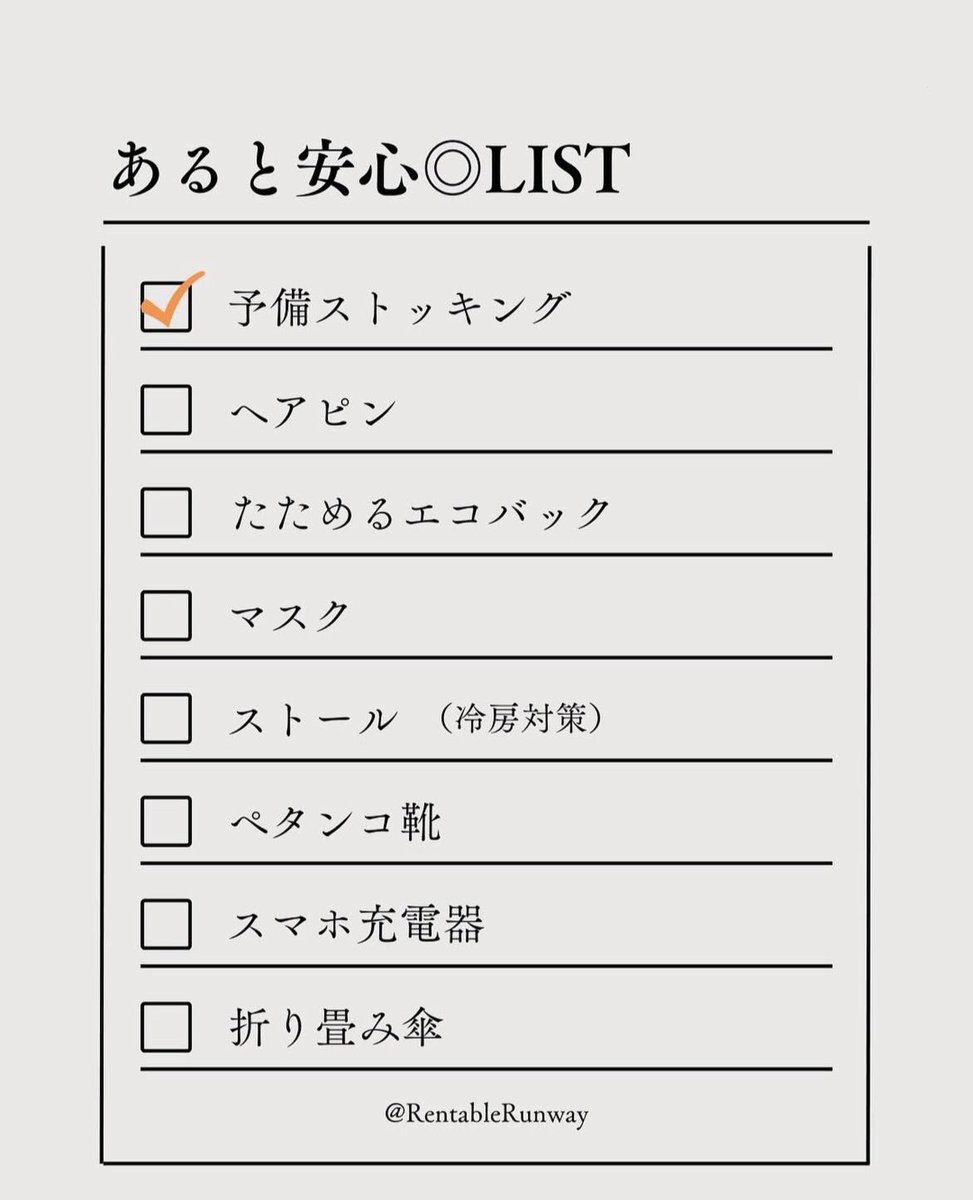This screenshot has width=973, height=1200.
Task: Check the ヘアピン checkbox
Action: (166, 409)
